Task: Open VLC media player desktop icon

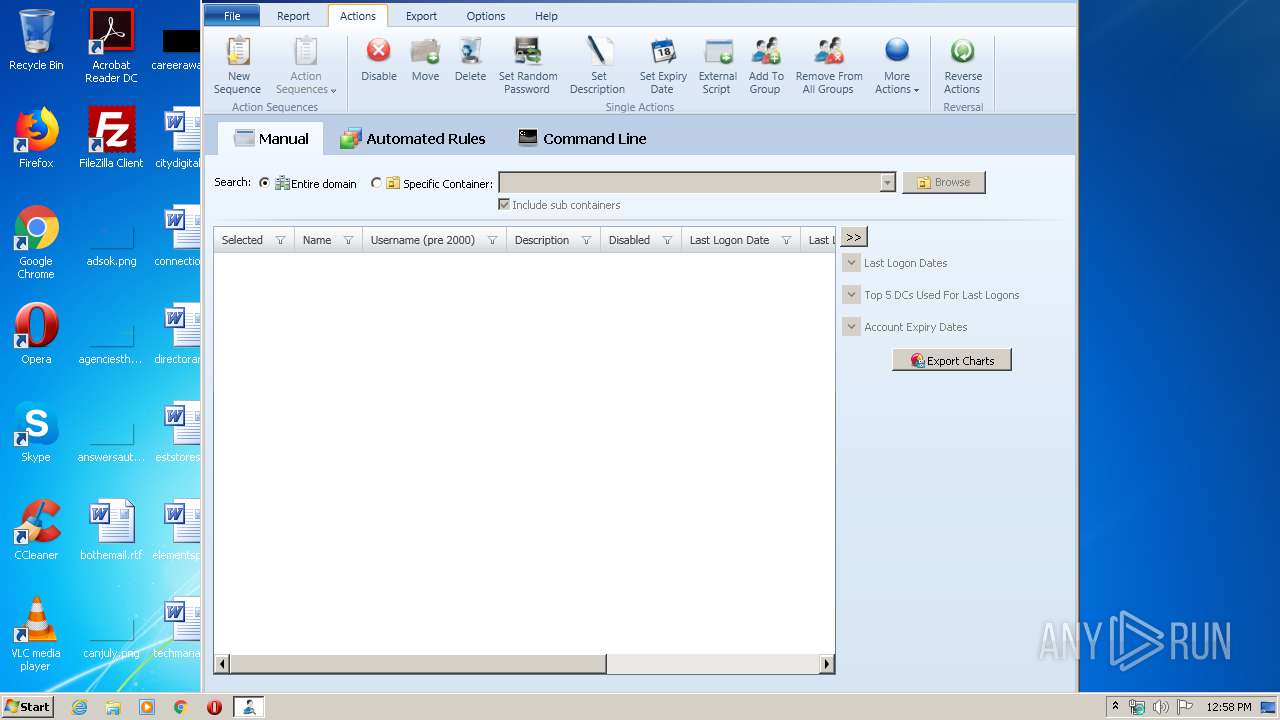Action: click(x=36, y=634)
